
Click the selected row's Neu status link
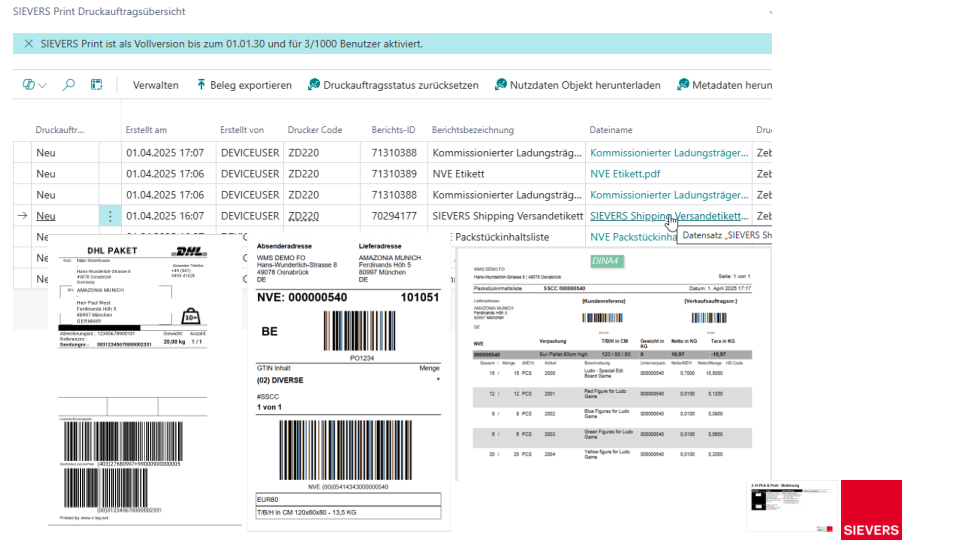pyautogui.click(x=46, y=216)
